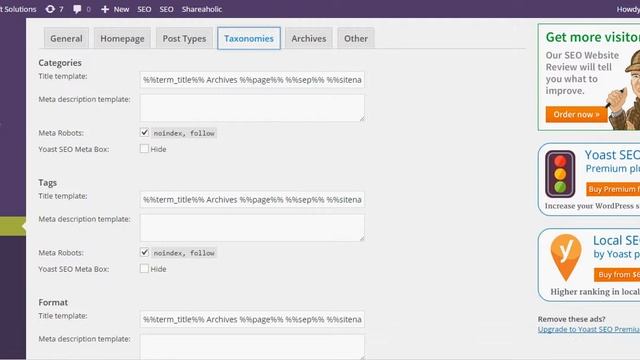Open the Upgrade to Yoast SEO Premium link
The image size is (640, 360).
pyautogui.click(x=589, y=329)
